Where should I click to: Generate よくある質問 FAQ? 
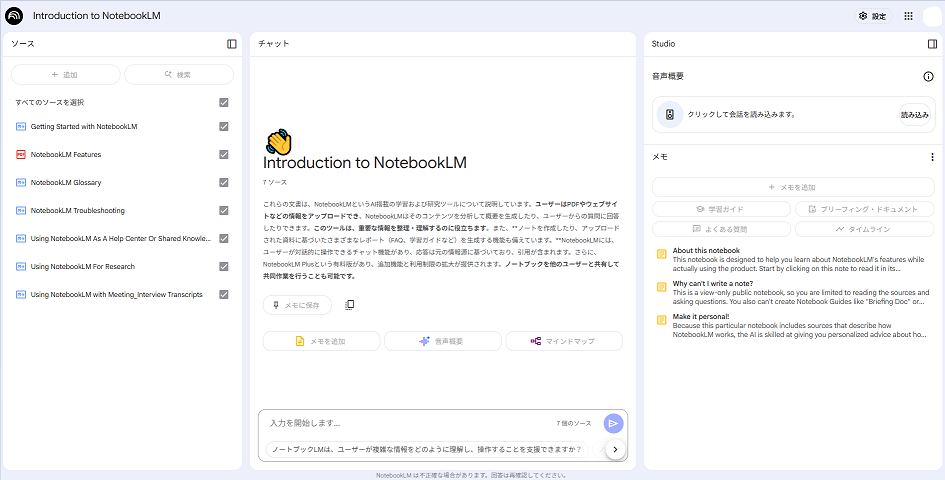click(721, 229)
